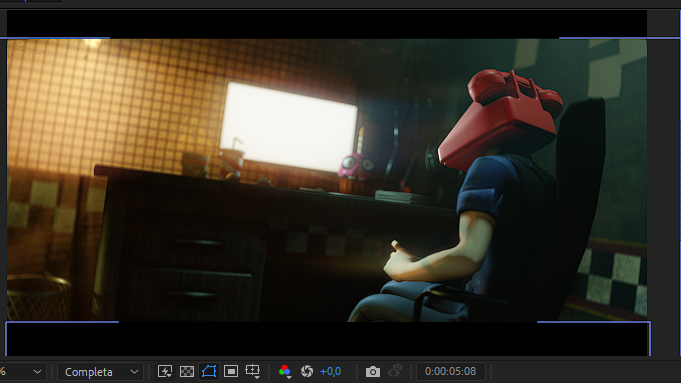Adjust the +0,0 exposure value
The image size is (681, 383).
[x=330, y=372]
